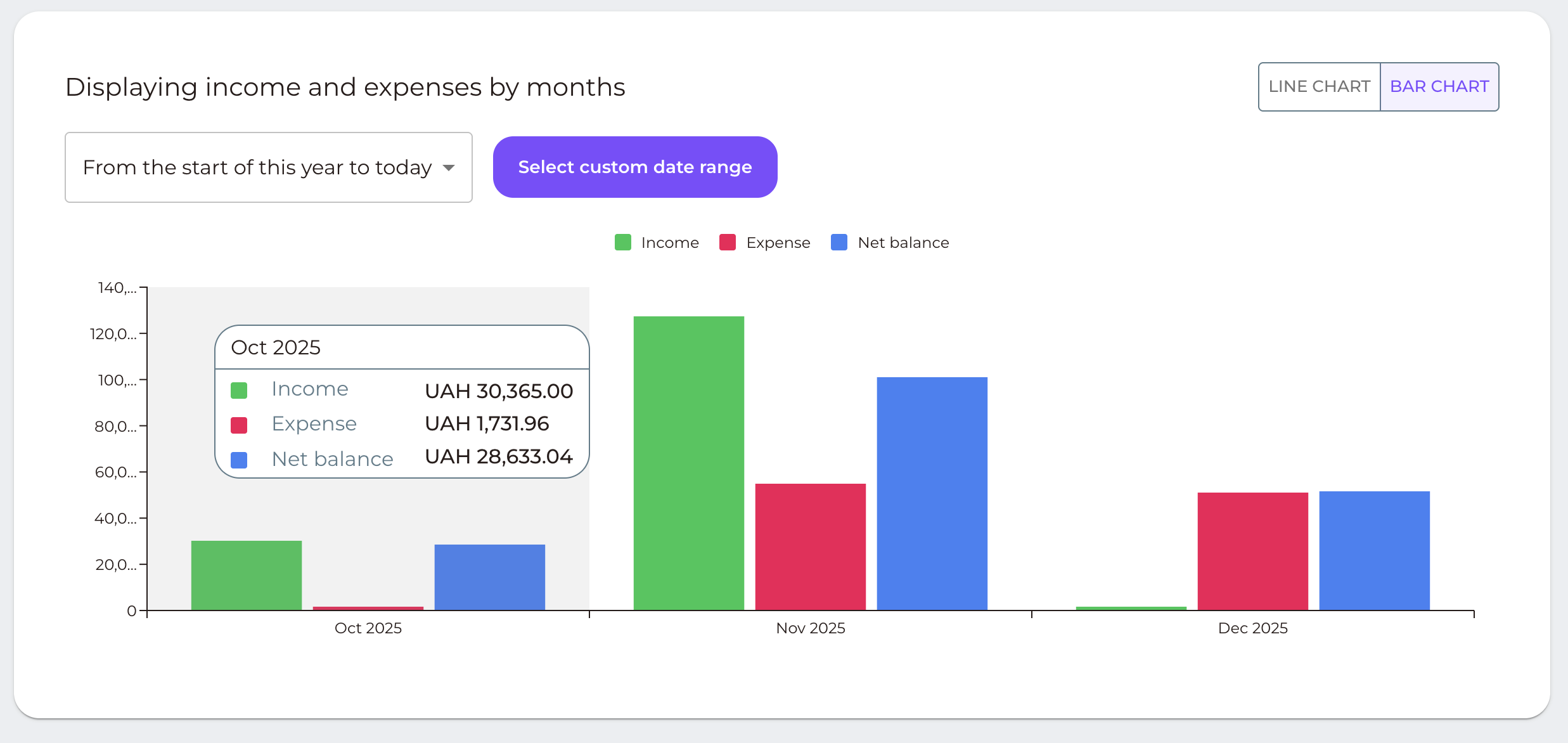
Task: Select the BAR CHART tab
Action: coord(1439,86)
